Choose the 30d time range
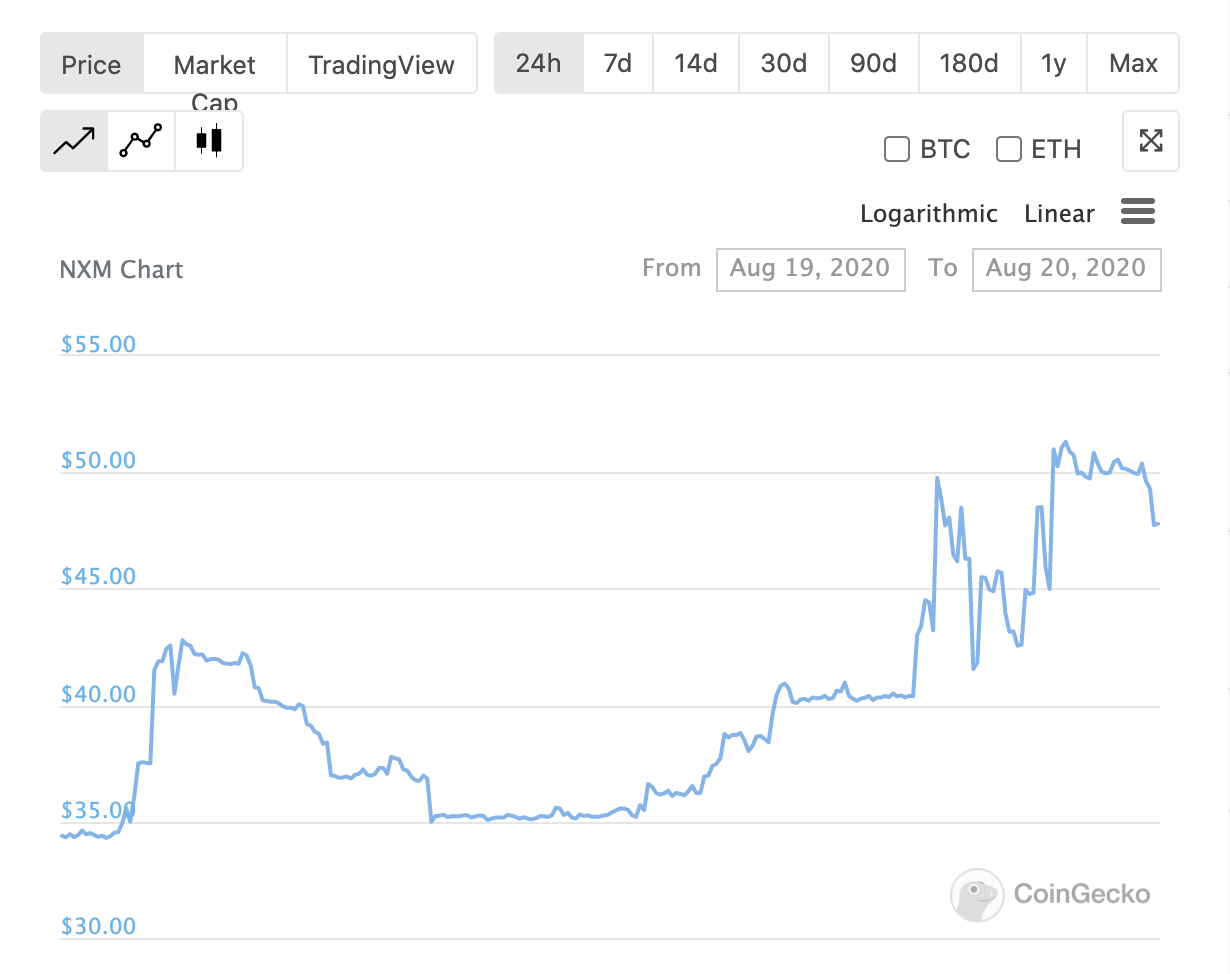This screenshot has height=974, width=1230. (783, 64)
